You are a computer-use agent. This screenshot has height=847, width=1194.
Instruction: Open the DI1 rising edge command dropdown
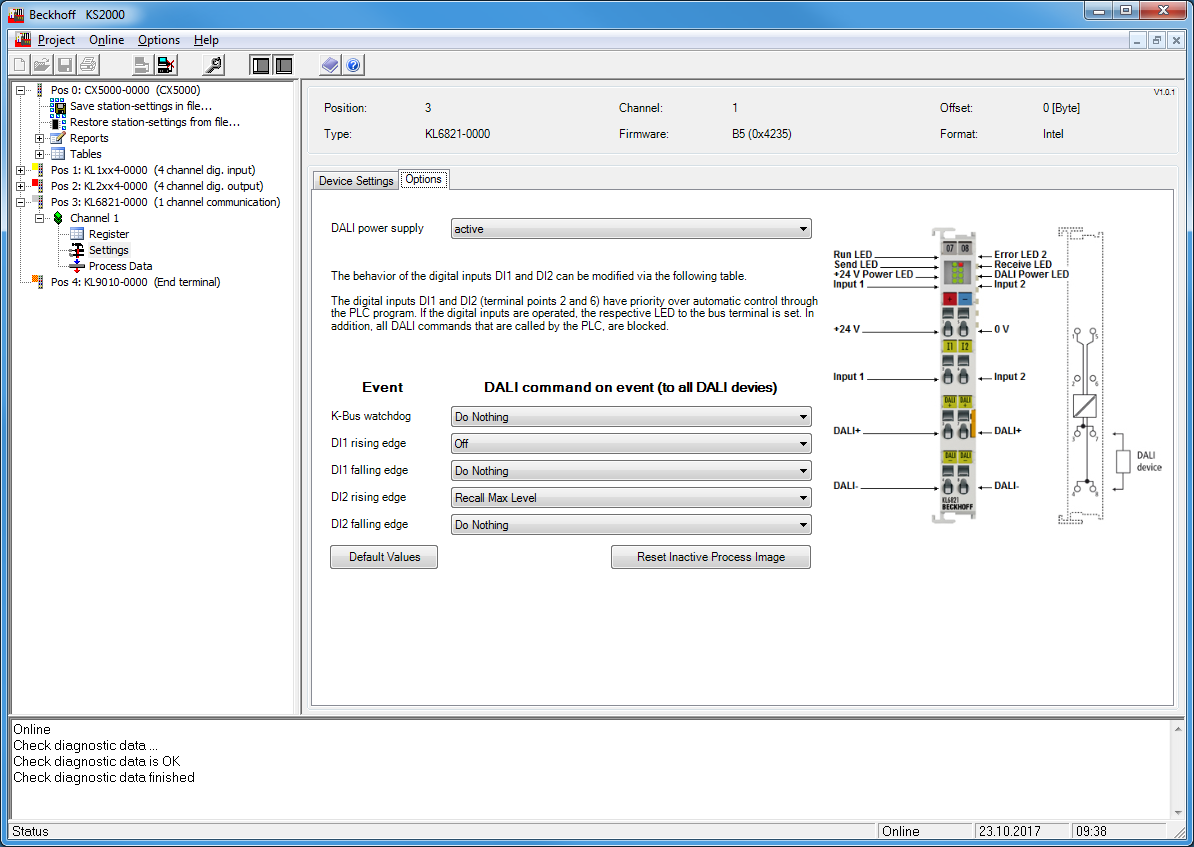coord(631,444)
